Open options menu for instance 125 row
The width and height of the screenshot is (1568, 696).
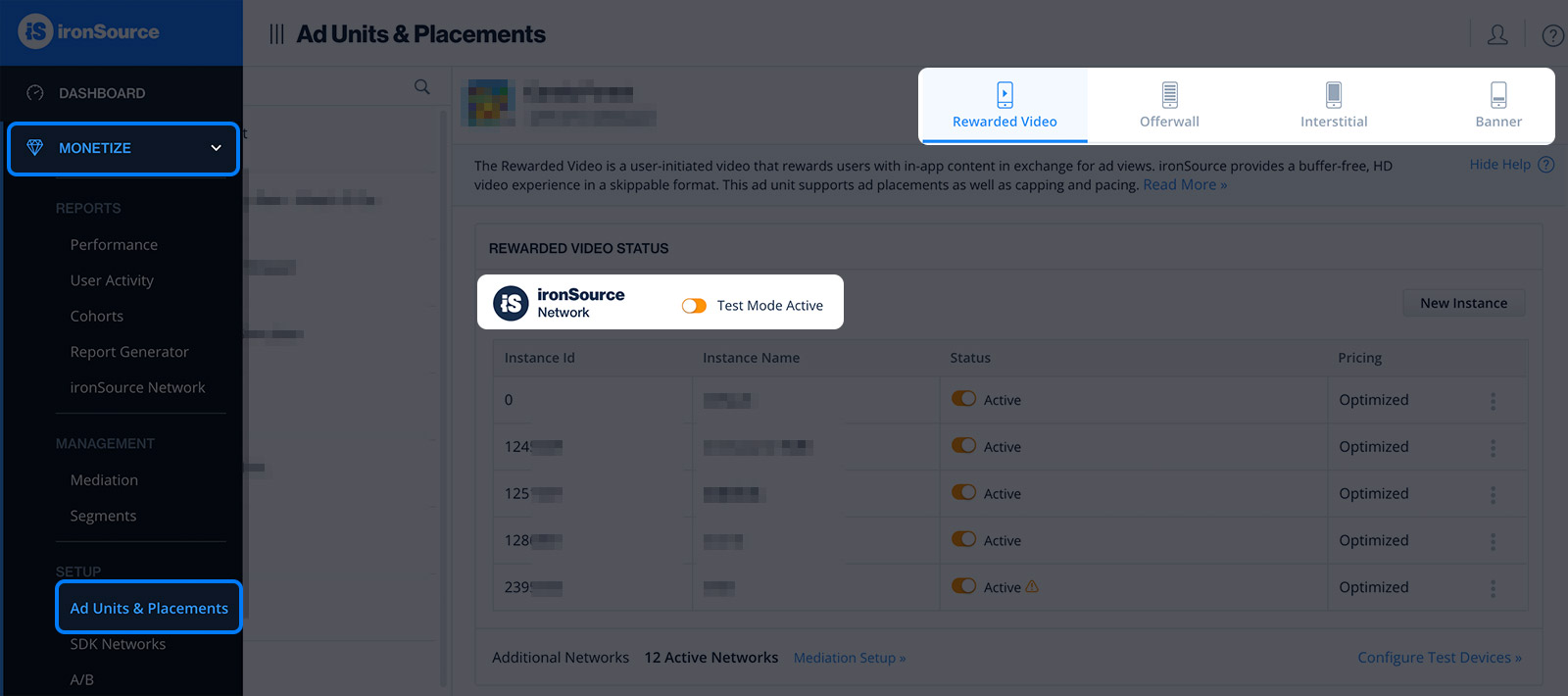coord(1493,495)
